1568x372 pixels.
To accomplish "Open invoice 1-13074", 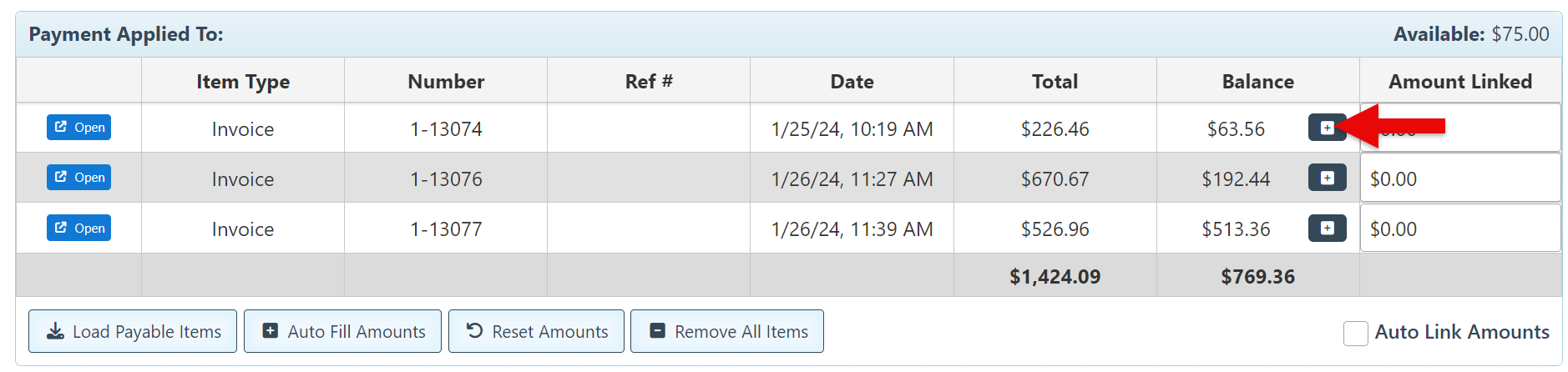I will [79, 128].
